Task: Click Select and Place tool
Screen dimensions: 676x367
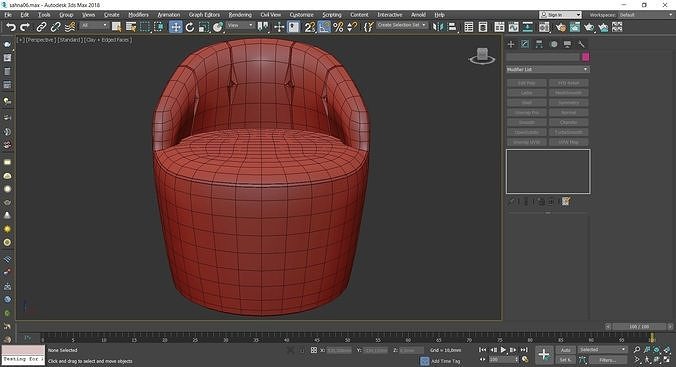Action: pyautogui.click(x=218, y=27)
